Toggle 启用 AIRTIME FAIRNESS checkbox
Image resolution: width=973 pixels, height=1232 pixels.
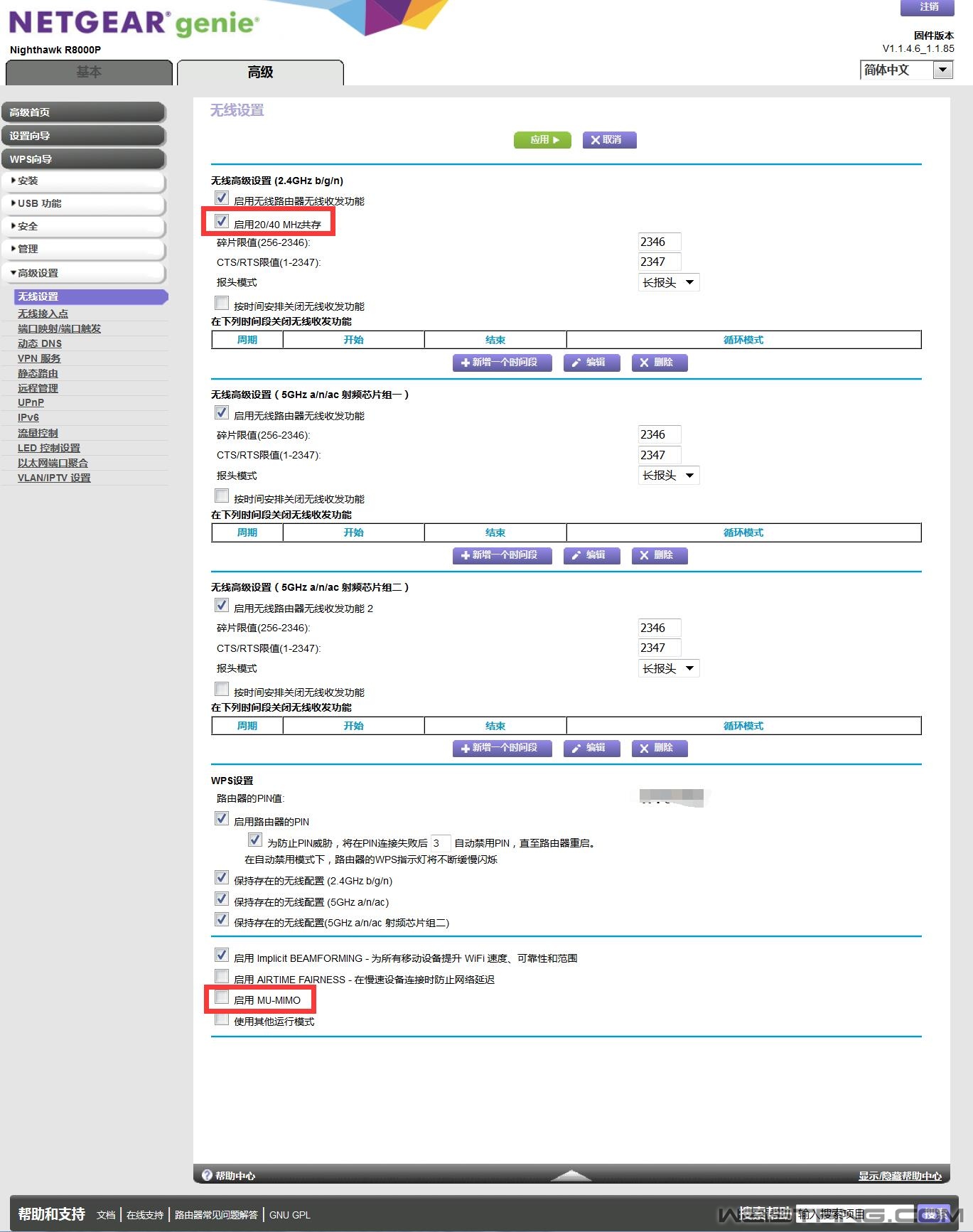(222, 977)
